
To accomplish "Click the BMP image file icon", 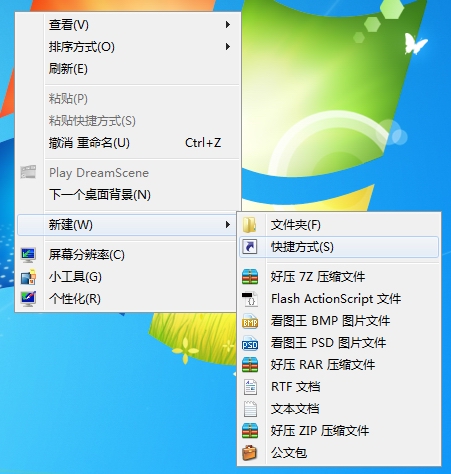I will click(250, 321).
